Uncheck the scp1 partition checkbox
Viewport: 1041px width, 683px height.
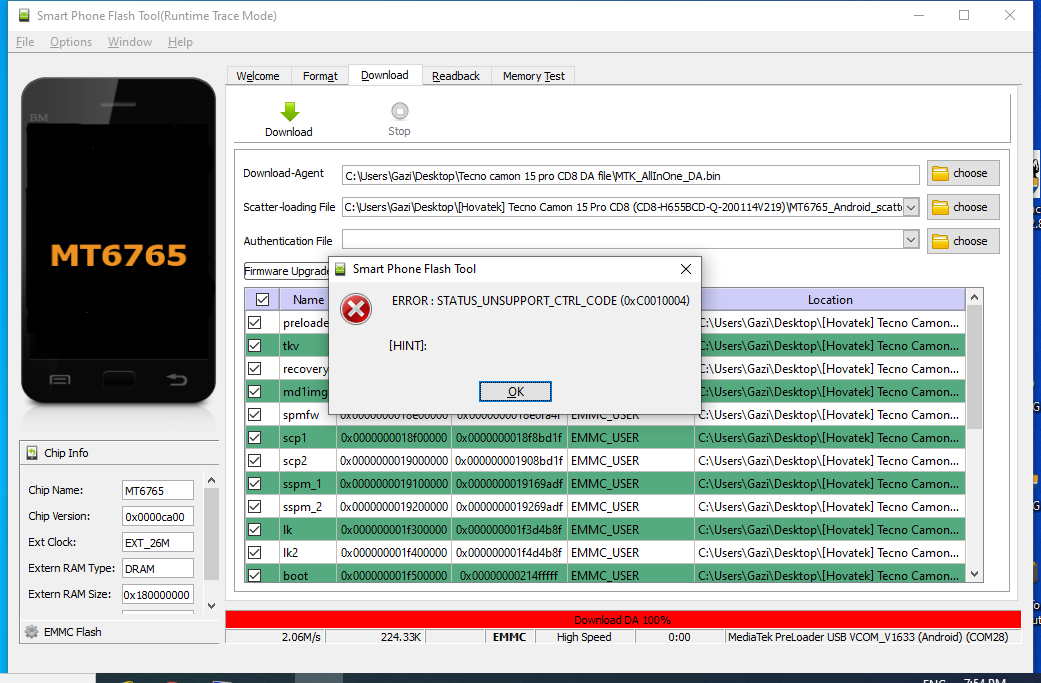(254, 437)
